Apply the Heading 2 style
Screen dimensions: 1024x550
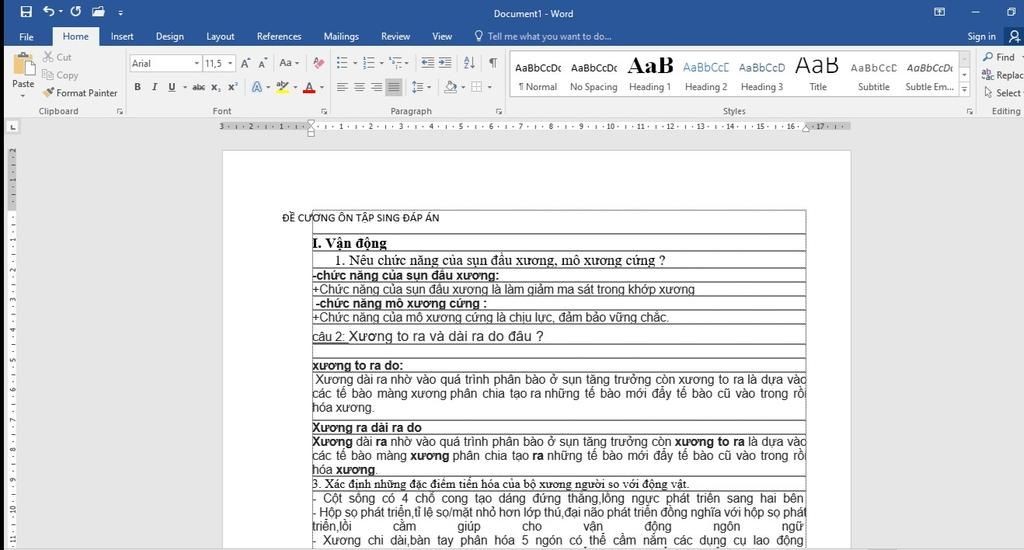click(706, 74)
